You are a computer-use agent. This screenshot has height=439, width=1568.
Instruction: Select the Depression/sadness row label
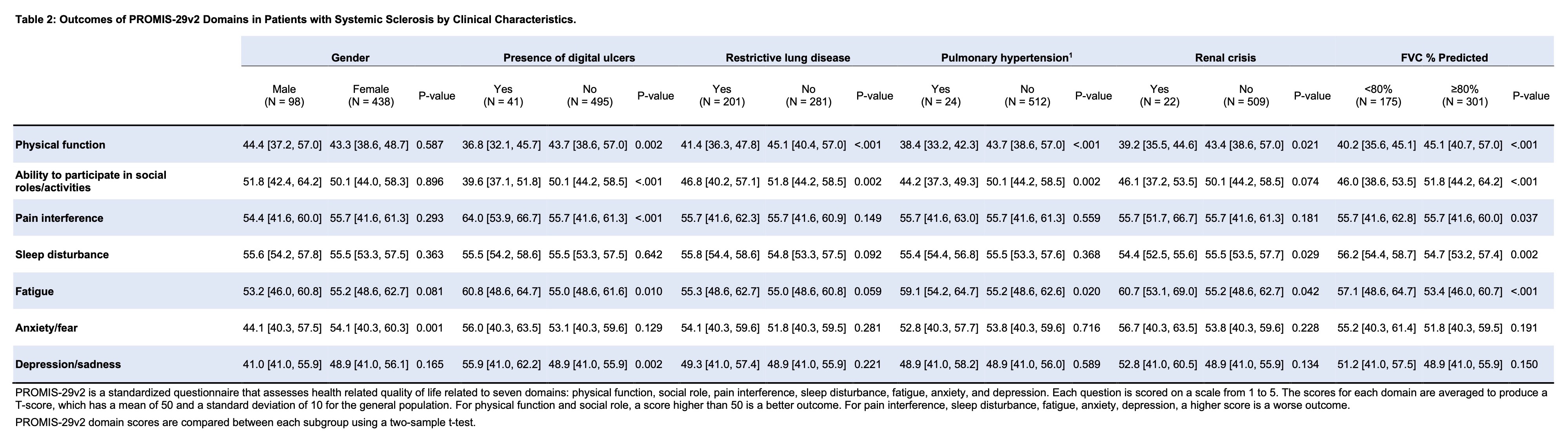(x=68, y=364)
